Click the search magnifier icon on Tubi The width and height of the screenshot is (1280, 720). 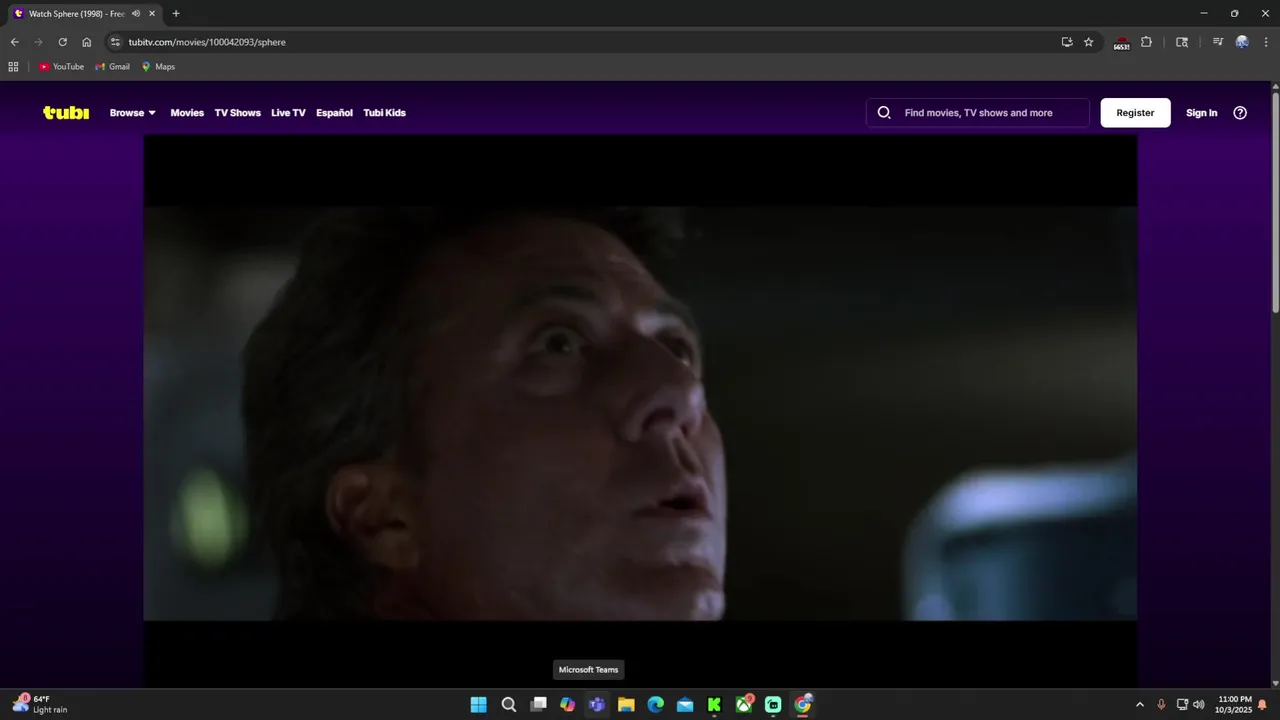(x=884, y=113)
